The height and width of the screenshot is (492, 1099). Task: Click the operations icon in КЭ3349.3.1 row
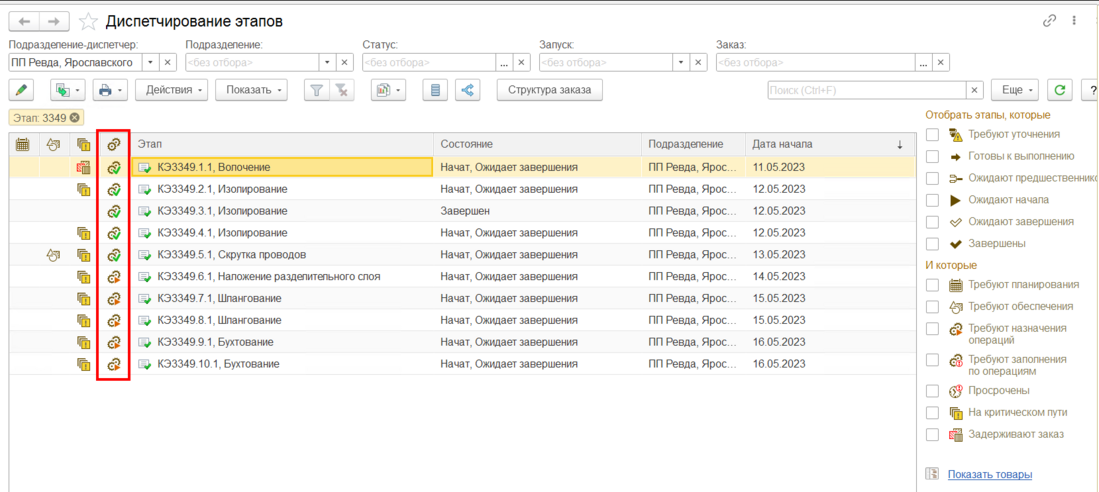(114, 211)
